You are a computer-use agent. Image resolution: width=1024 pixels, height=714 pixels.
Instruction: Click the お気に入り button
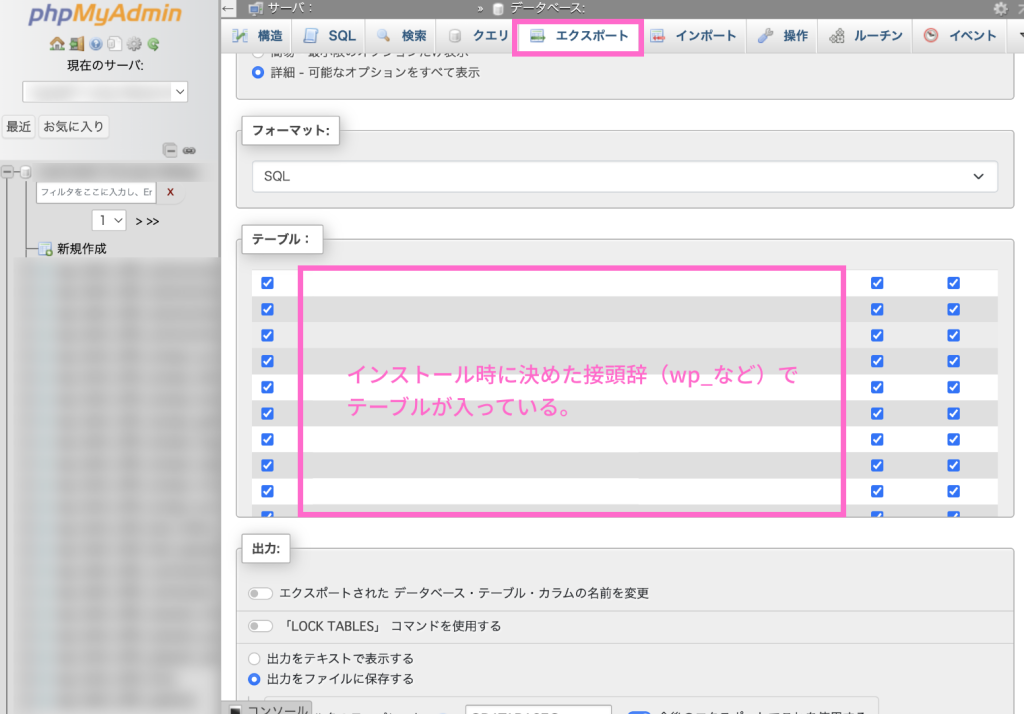click(x=74, y=127)
